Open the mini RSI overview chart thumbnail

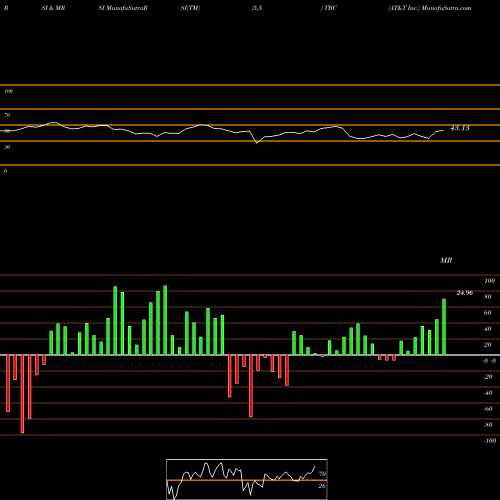[247, 479]
